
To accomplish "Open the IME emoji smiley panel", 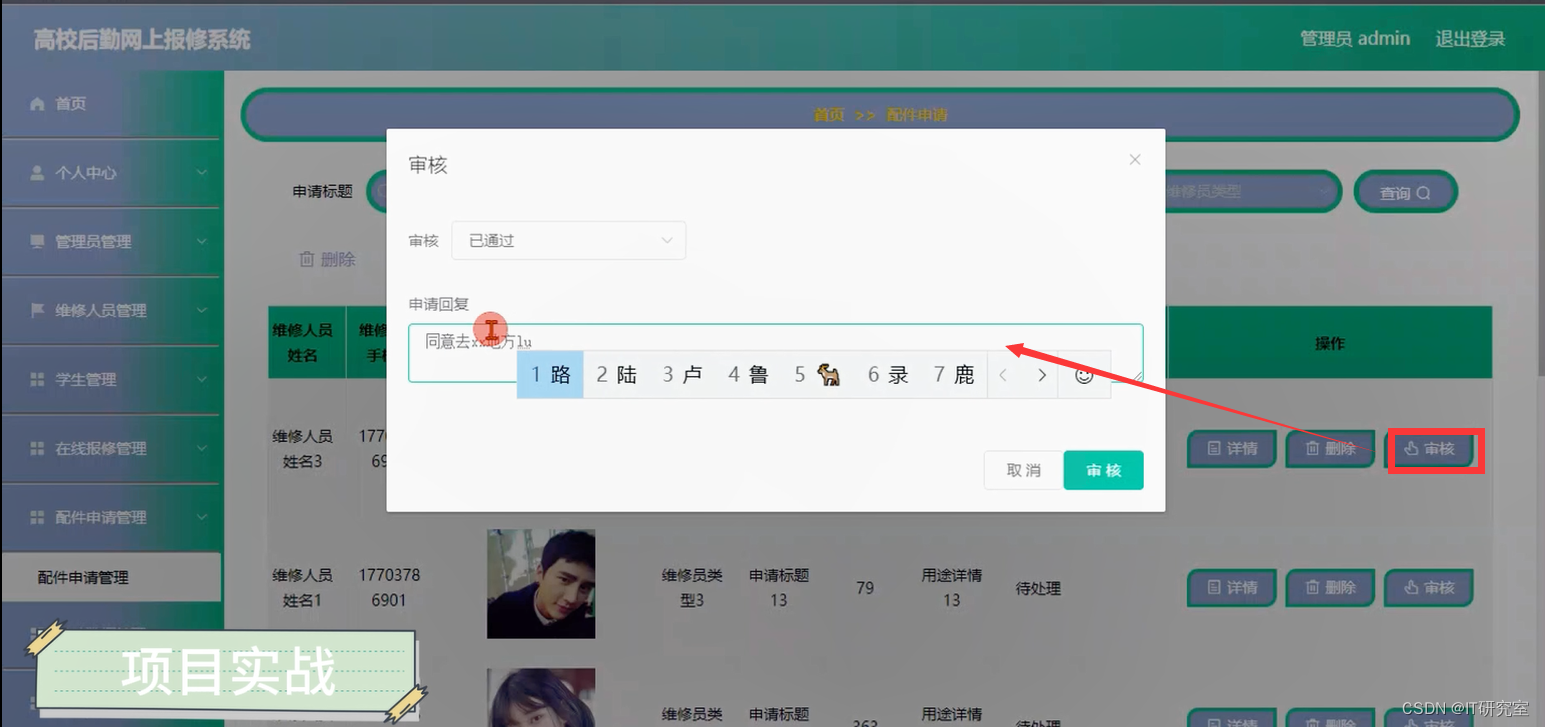I will 1084,375.
